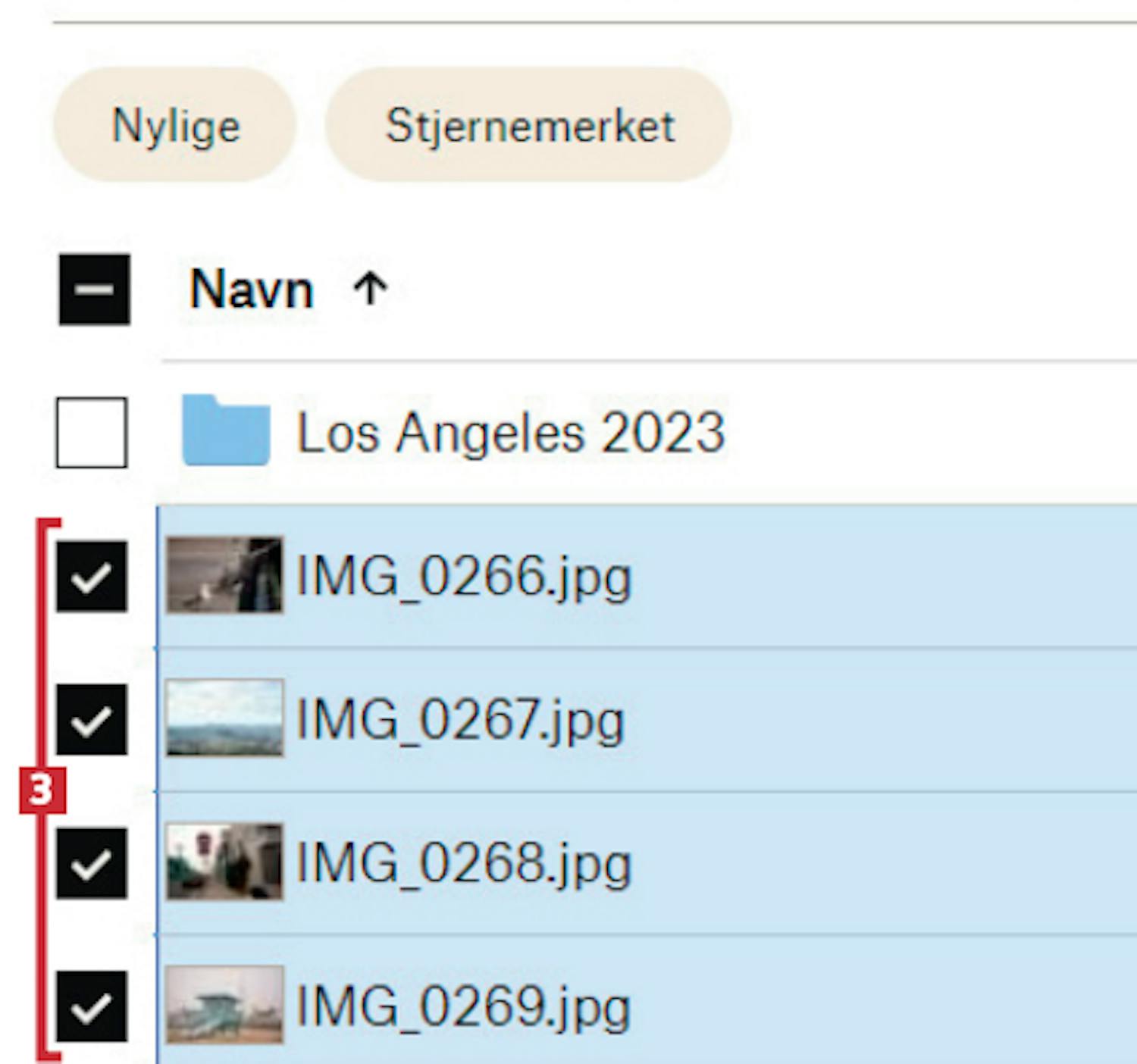
Task: Deselect the IMG_0268.jpg checkbox
Action: [x=92, y=862]
